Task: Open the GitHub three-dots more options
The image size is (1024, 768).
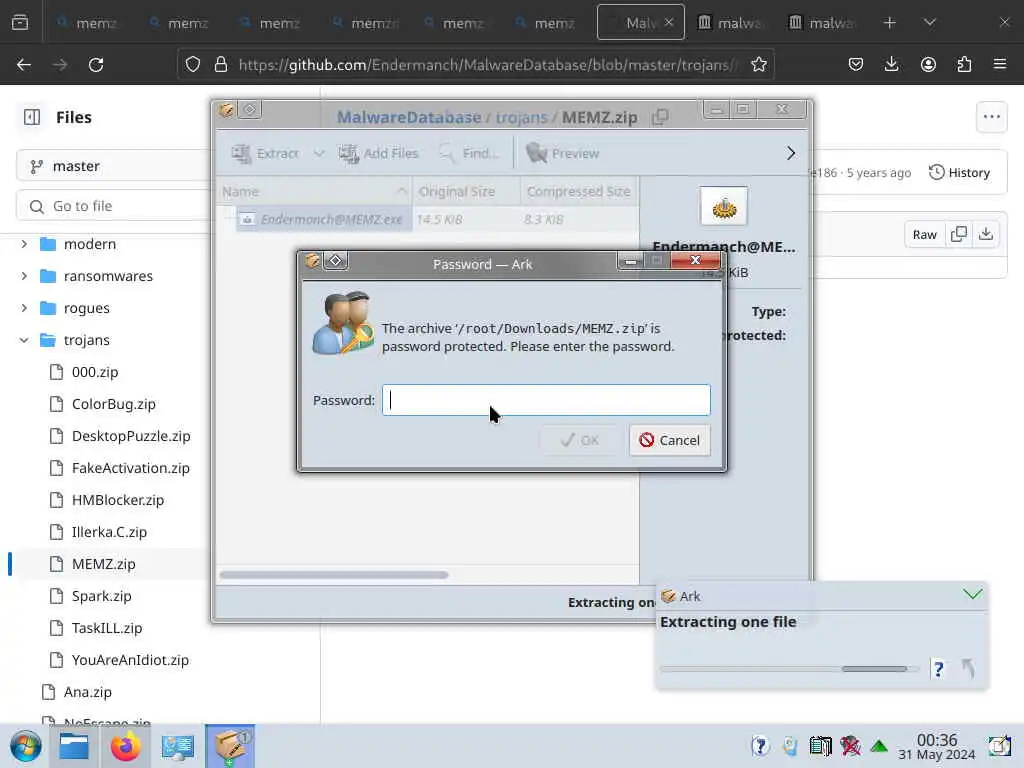Action: [991, 117]
